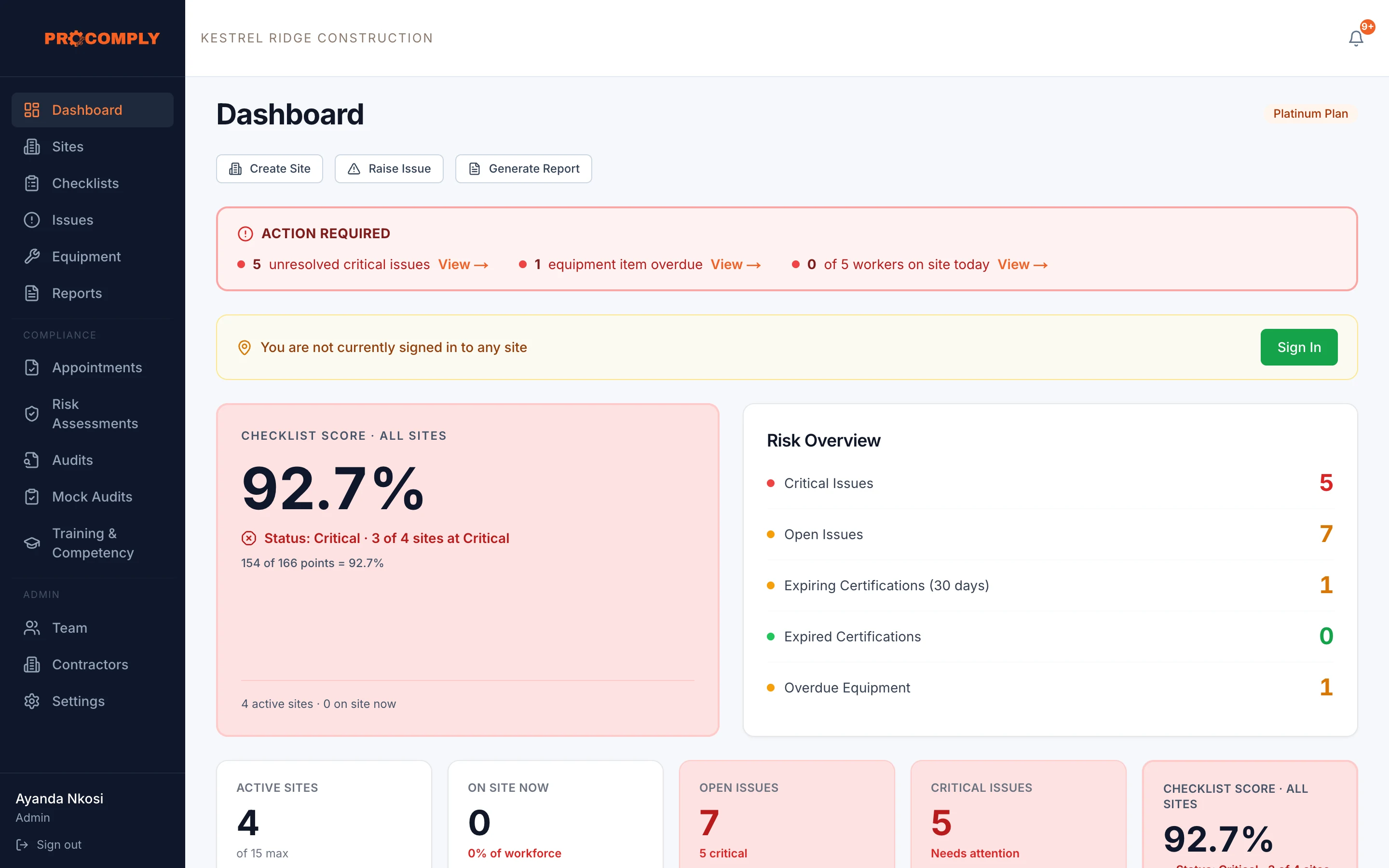This screenshot has width=1389, height=868.
Task: Open Reports from sidebar
Action: tap(93, 293)
